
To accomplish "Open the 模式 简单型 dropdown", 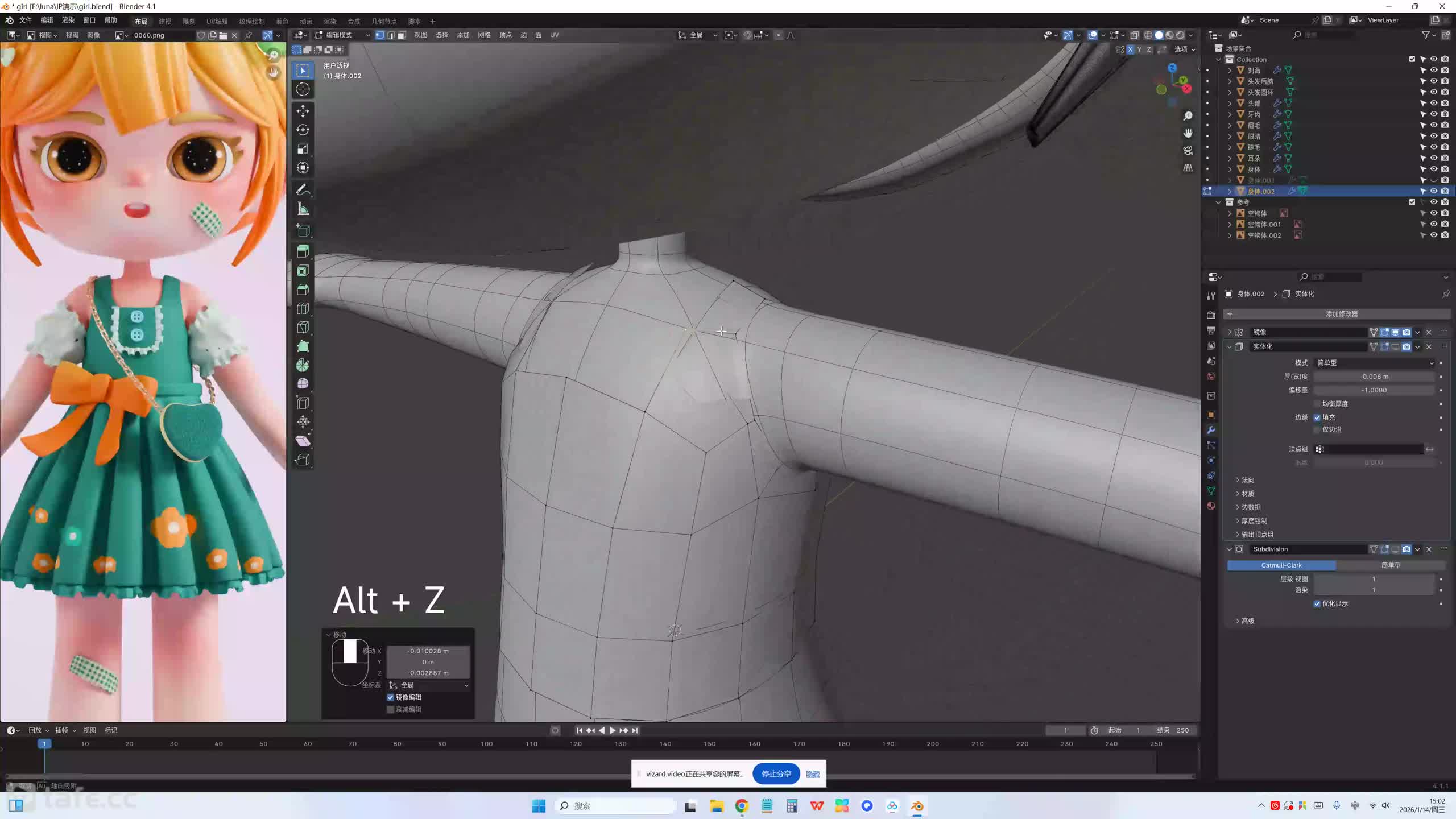I will (1374, 362).
